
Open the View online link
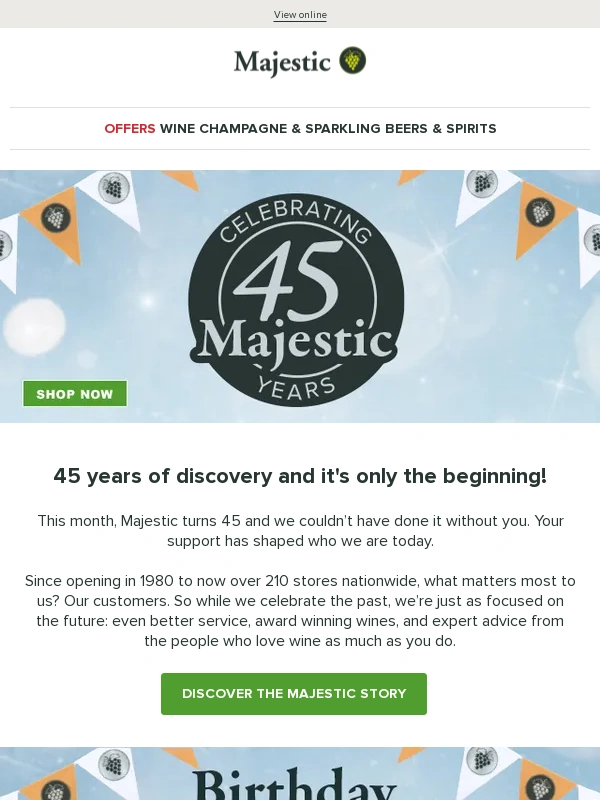pos(300,15)
